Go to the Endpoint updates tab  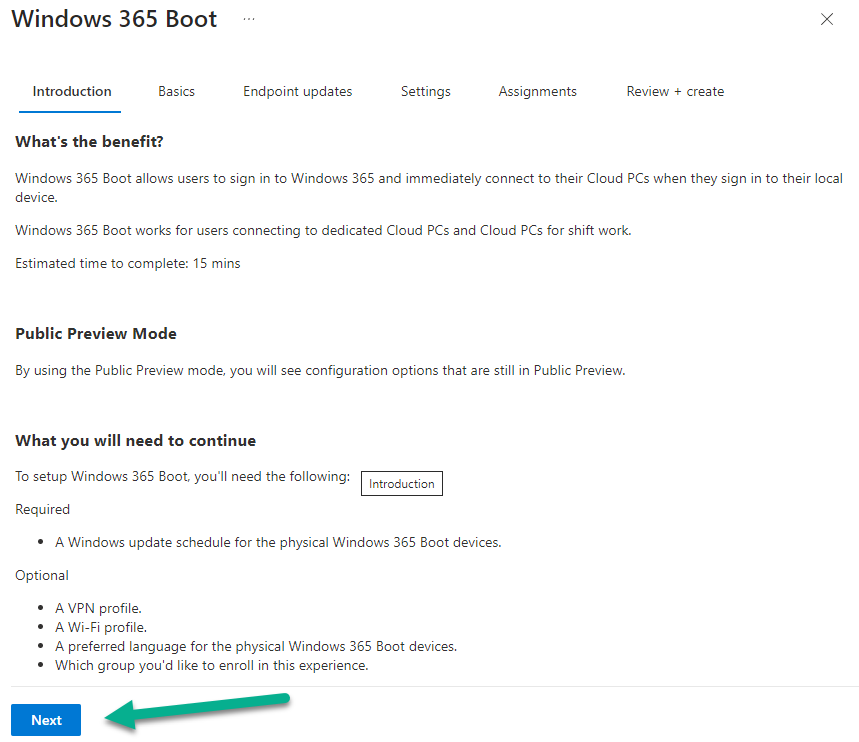297,92
